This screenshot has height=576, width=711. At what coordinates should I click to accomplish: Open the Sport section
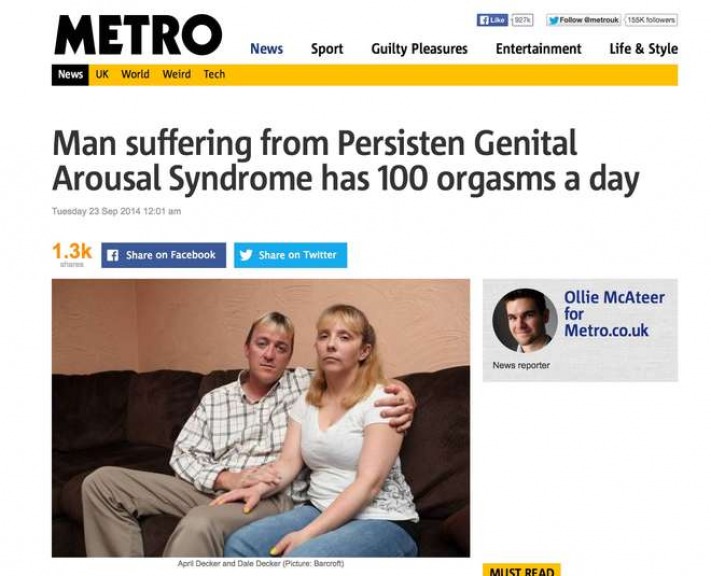[327, 49]
